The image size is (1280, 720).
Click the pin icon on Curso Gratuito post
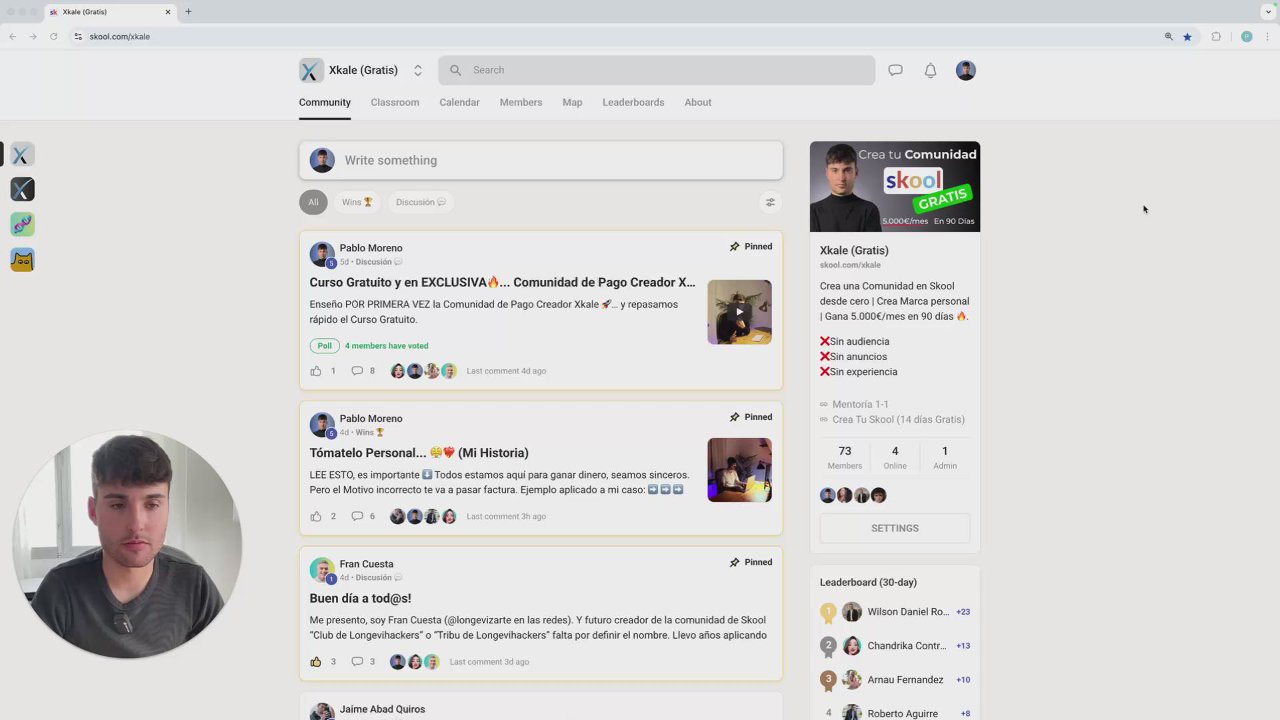click(734, 247)
